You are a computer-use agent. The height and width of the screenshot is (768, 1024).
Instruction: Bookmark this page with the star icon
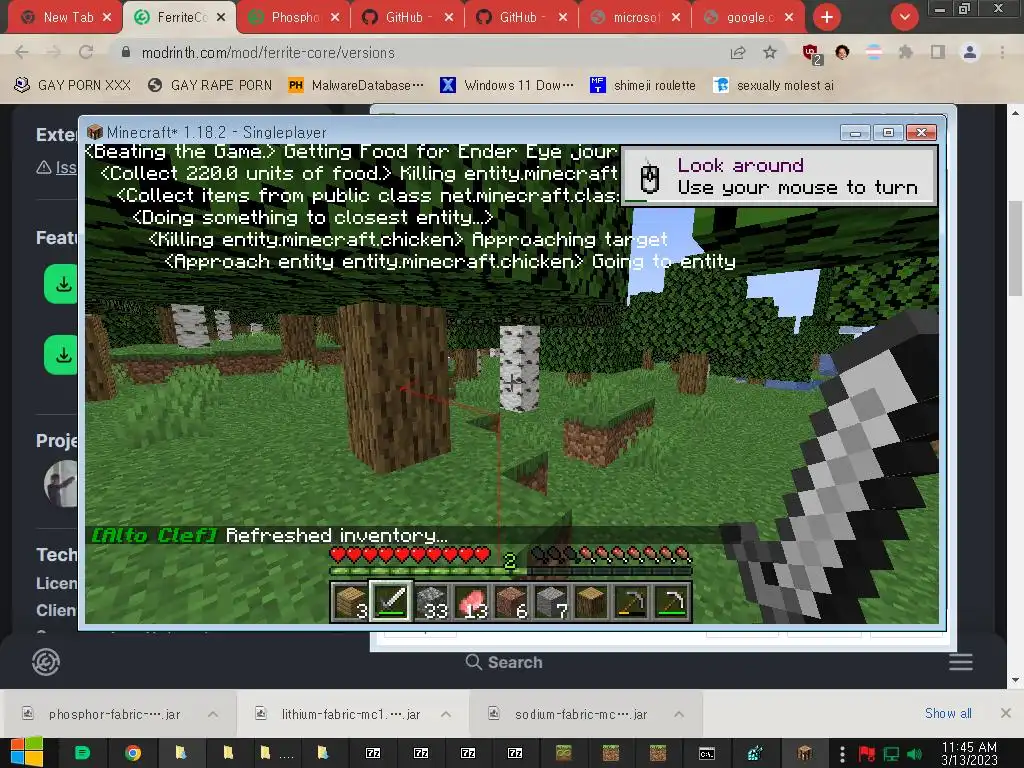770,52
